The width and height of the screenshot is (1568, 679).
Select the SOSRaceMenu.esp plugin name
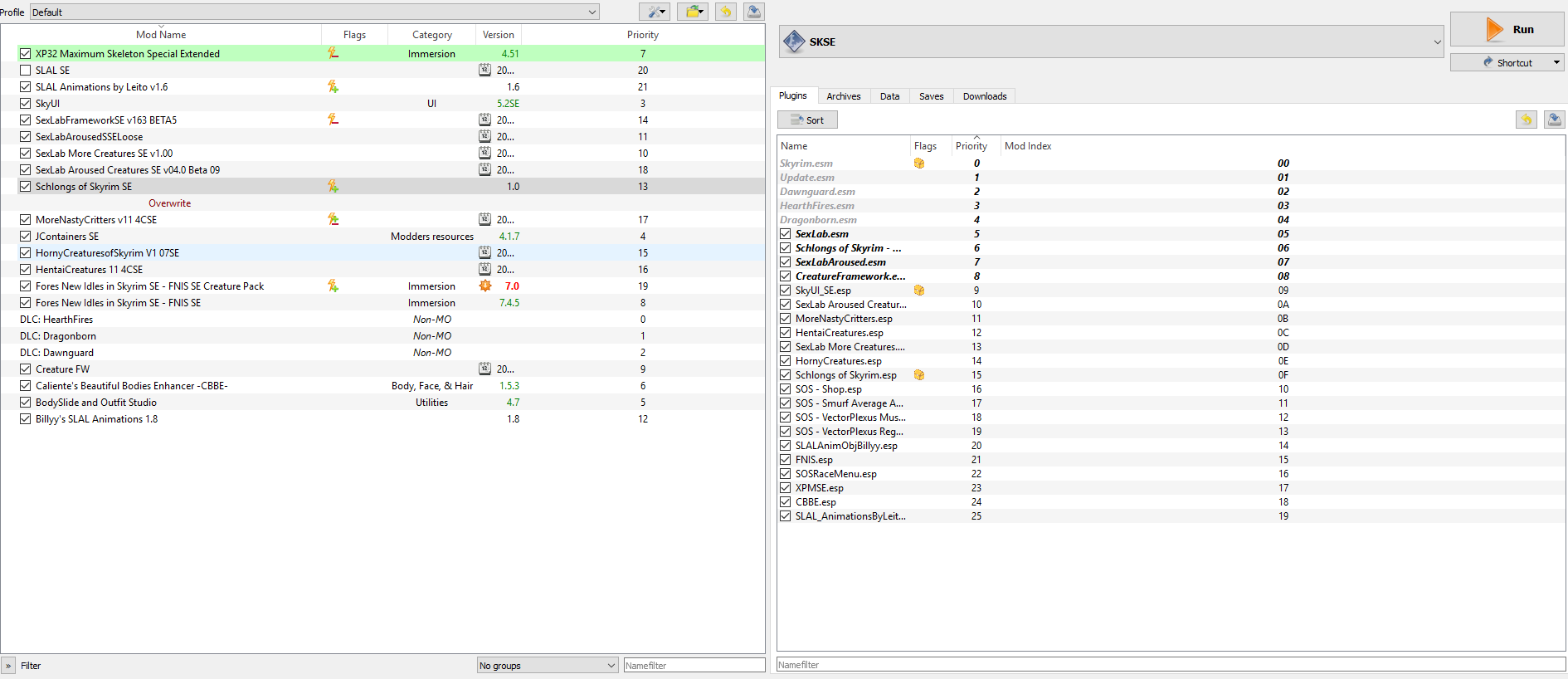coord(835,474)
